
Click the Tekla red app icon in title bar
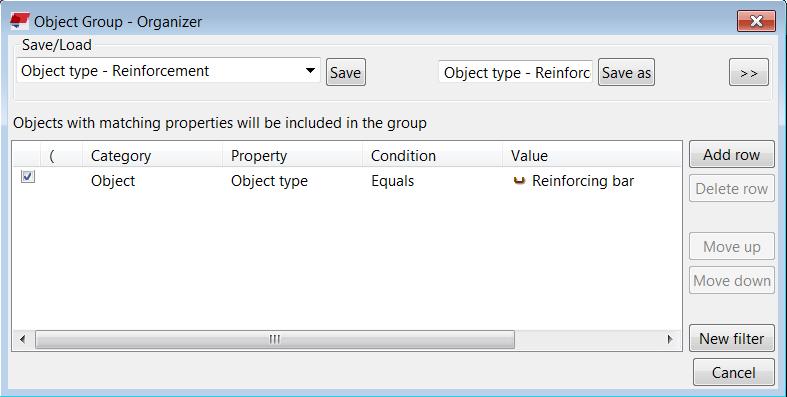point(20,22)
